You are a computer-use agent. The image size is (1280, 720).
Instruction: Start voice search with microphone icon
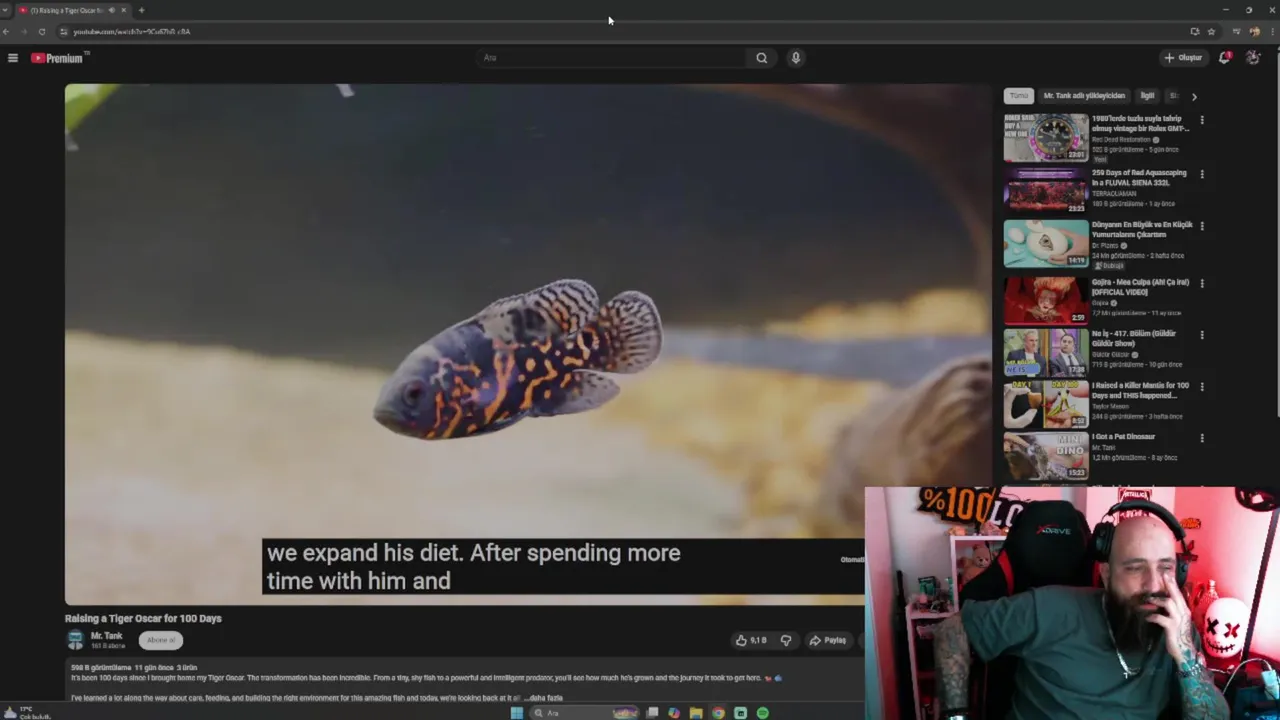click(796, 58)
